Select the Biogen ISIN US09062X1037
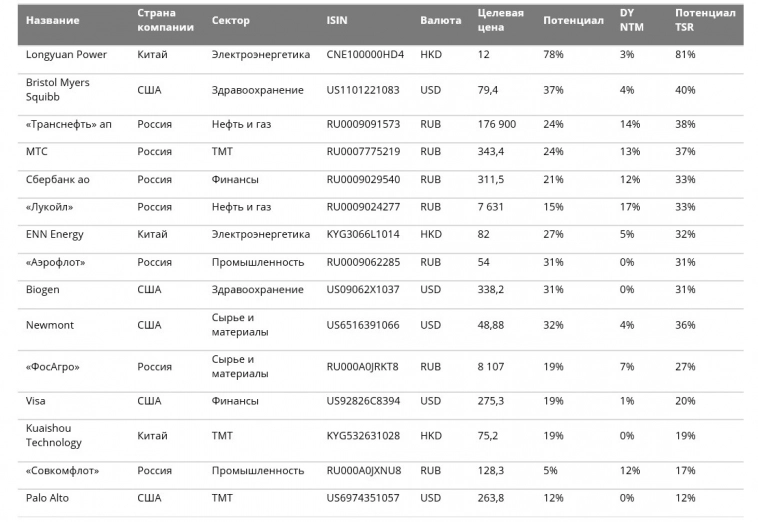The image size is (758, 522). pos(362,290)
